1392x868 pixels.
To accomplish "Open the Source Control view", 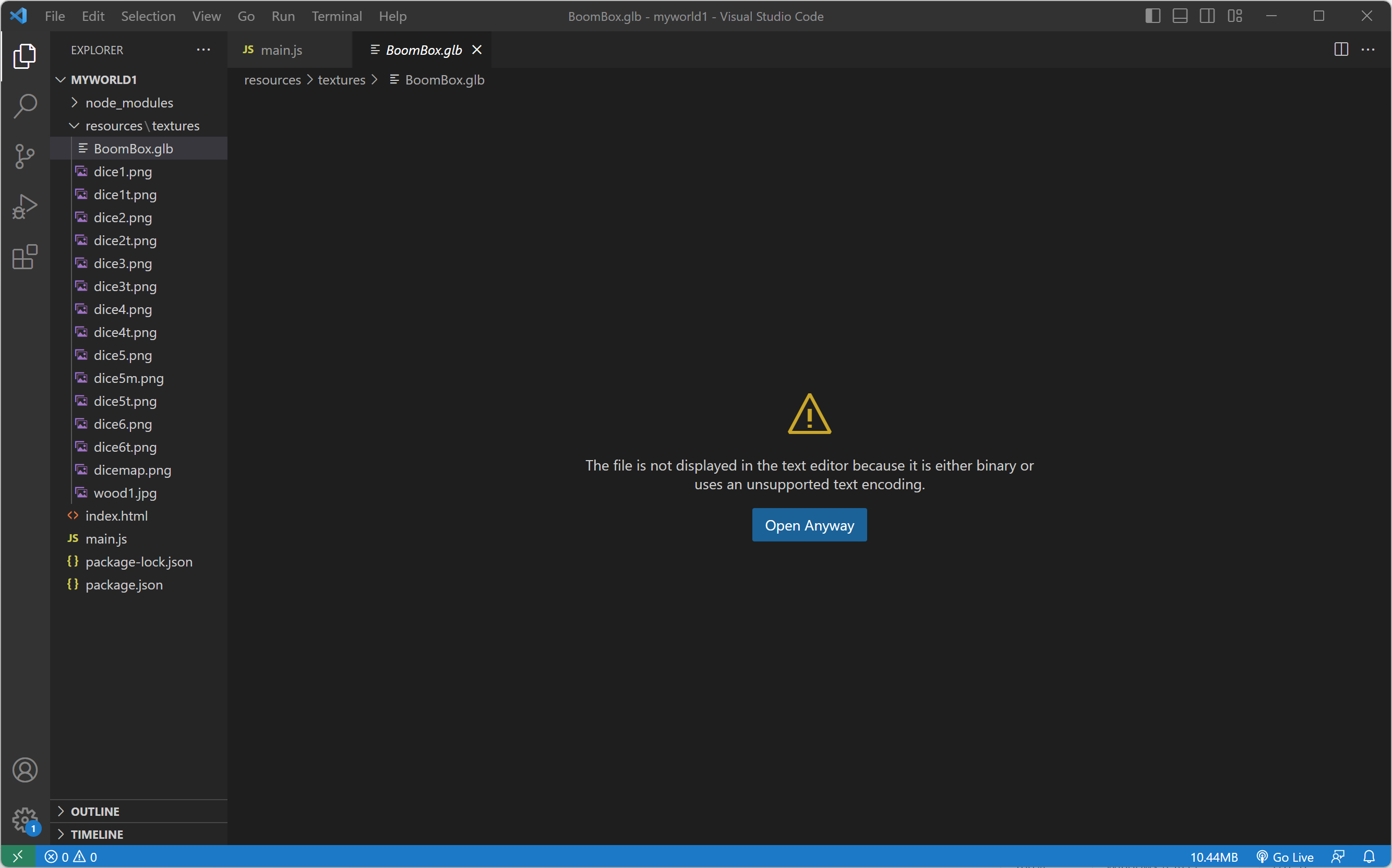I will coord(25,156).
